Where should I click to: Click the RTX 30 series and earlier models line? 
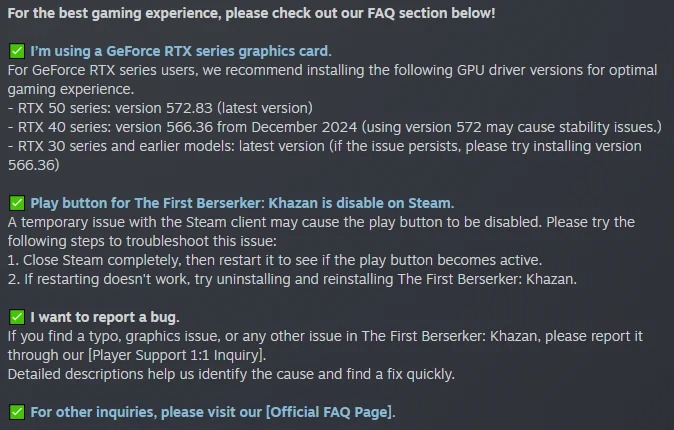pyautogui.click(x=325, y=155)
